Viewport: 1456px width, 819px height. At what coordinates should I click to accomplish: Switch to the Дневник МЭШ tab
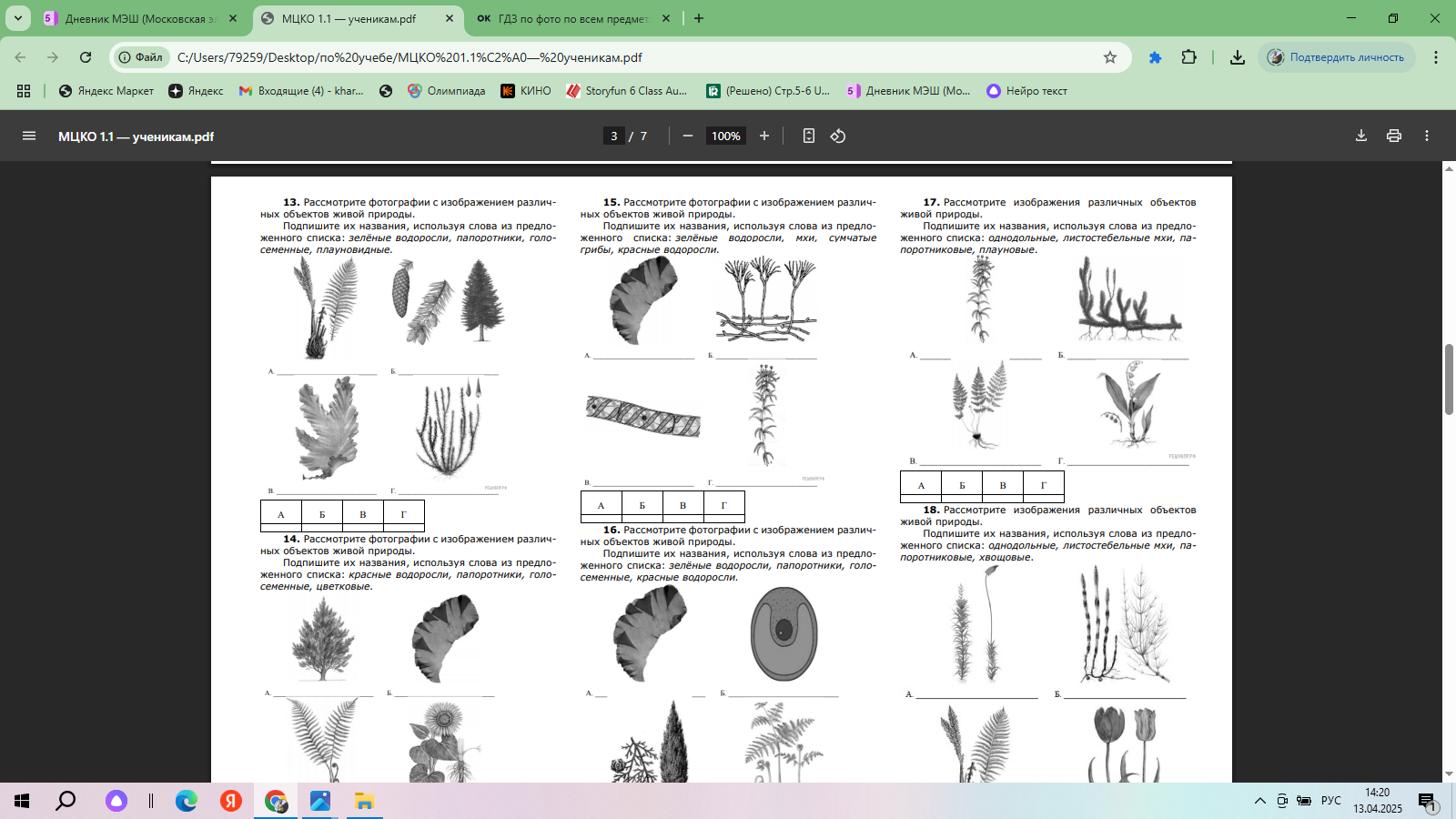[x=136, y=18]
